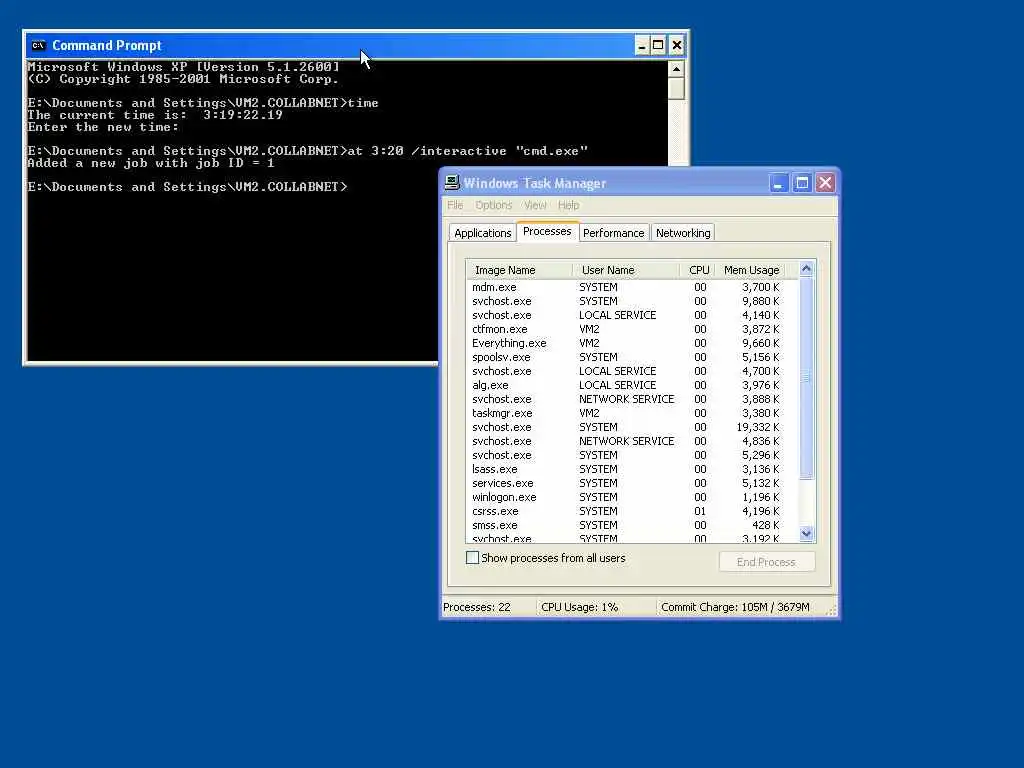Screen dimensions: 1024x768
Task: Select svchost.exe using 4,140 K memory
Action: click(632, 315)
